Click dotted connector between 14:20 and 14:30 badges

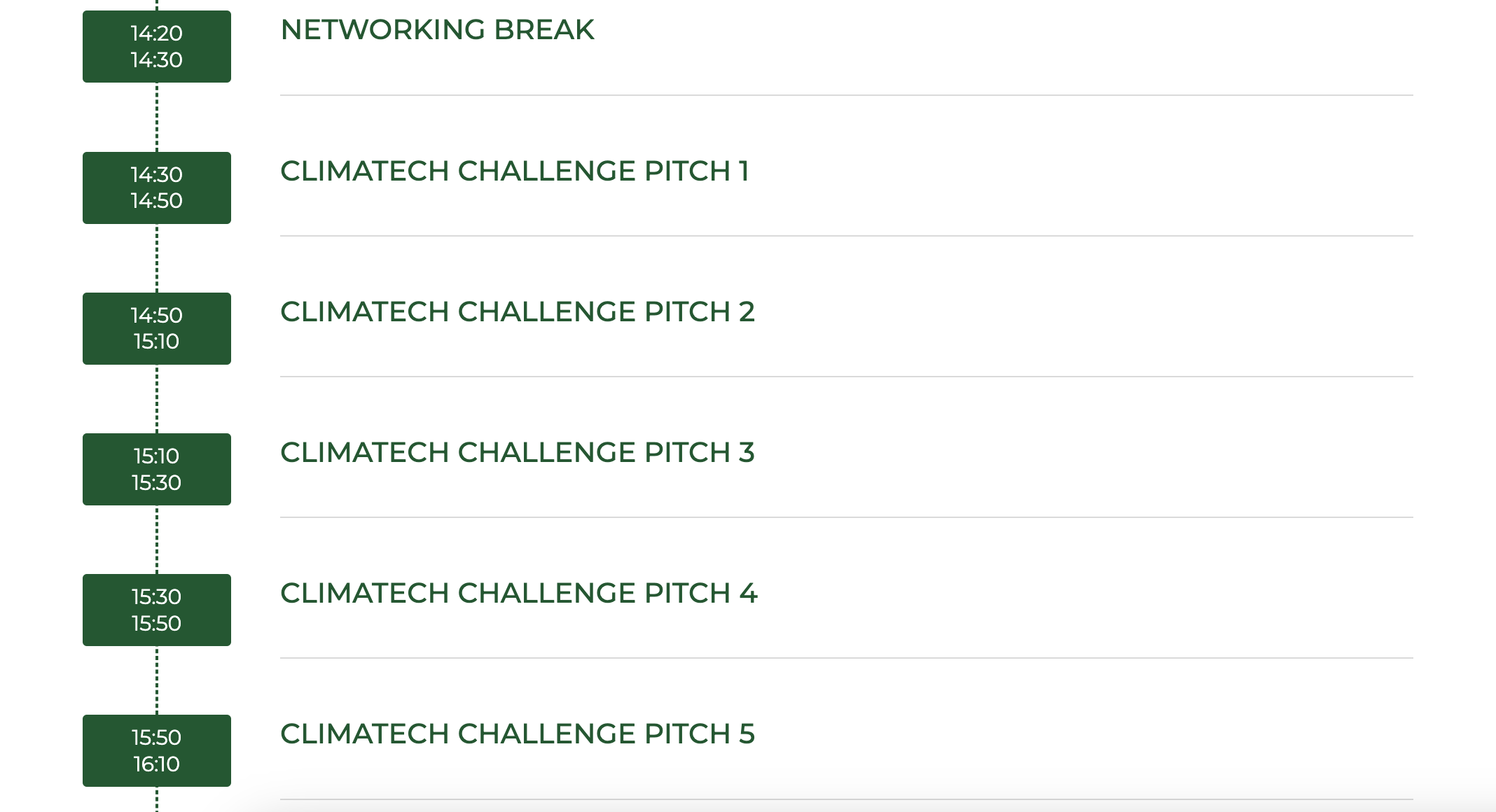157,117
